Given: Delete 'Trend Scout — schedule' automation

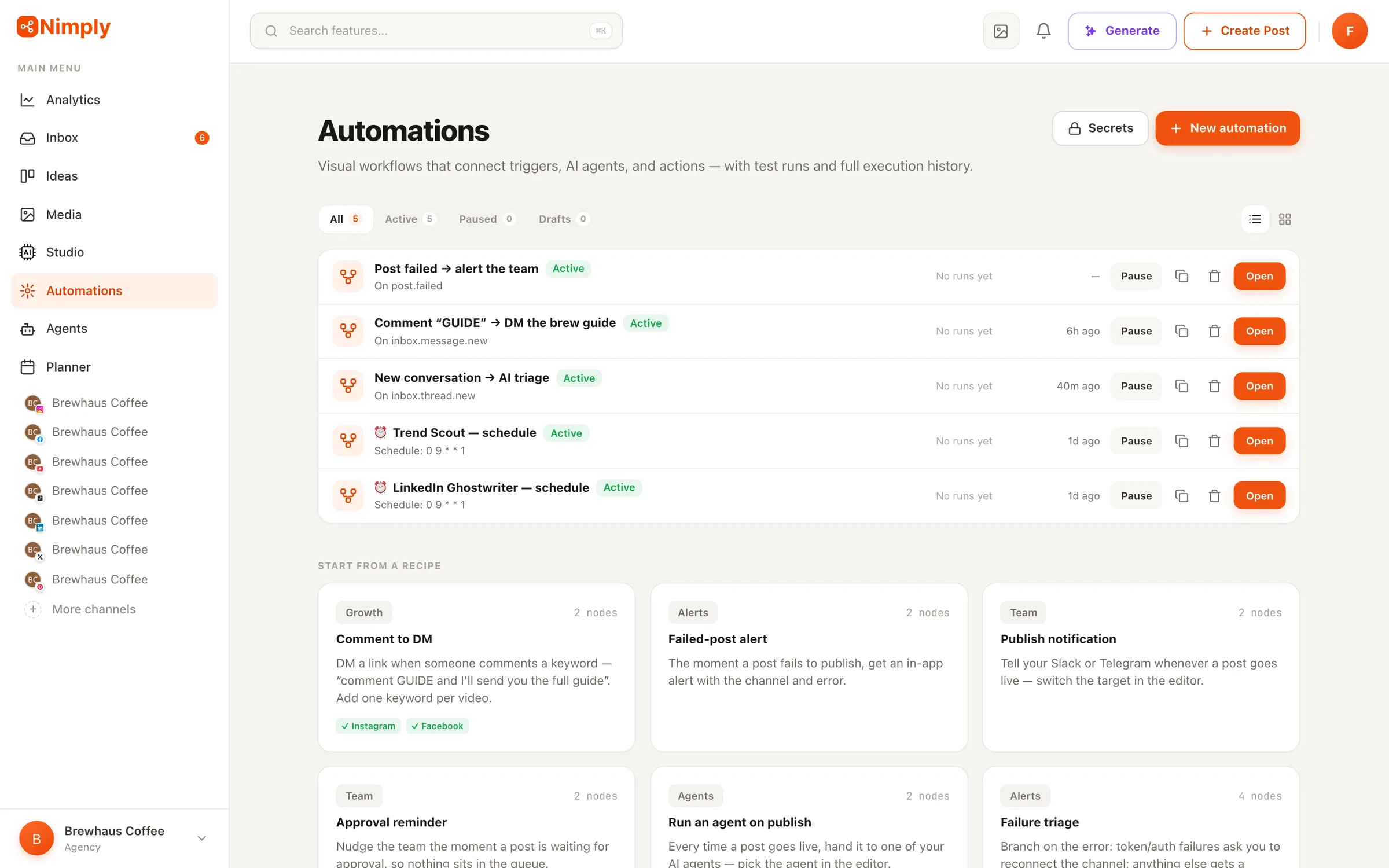Looking at the screenshot, I should [1214, 441].
